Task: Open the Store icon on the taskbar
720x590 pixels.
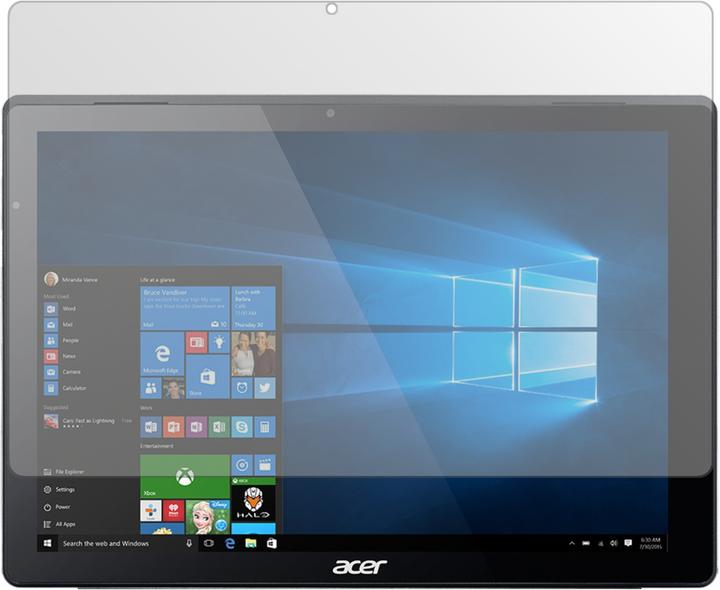Action: click(x=271, y=543)
